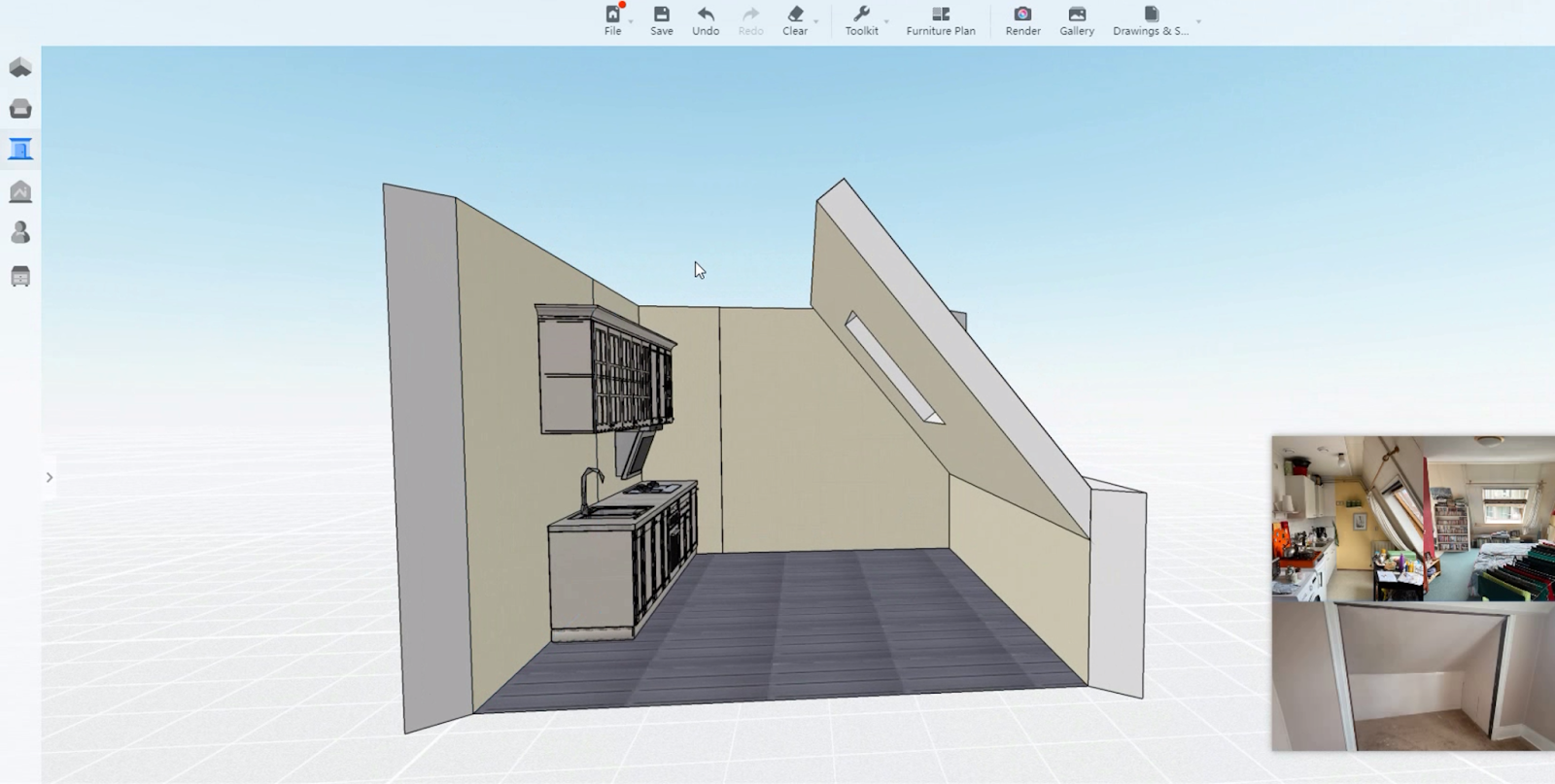Expand the Drawings & S... dropdown arrow

click(1198, 21)
